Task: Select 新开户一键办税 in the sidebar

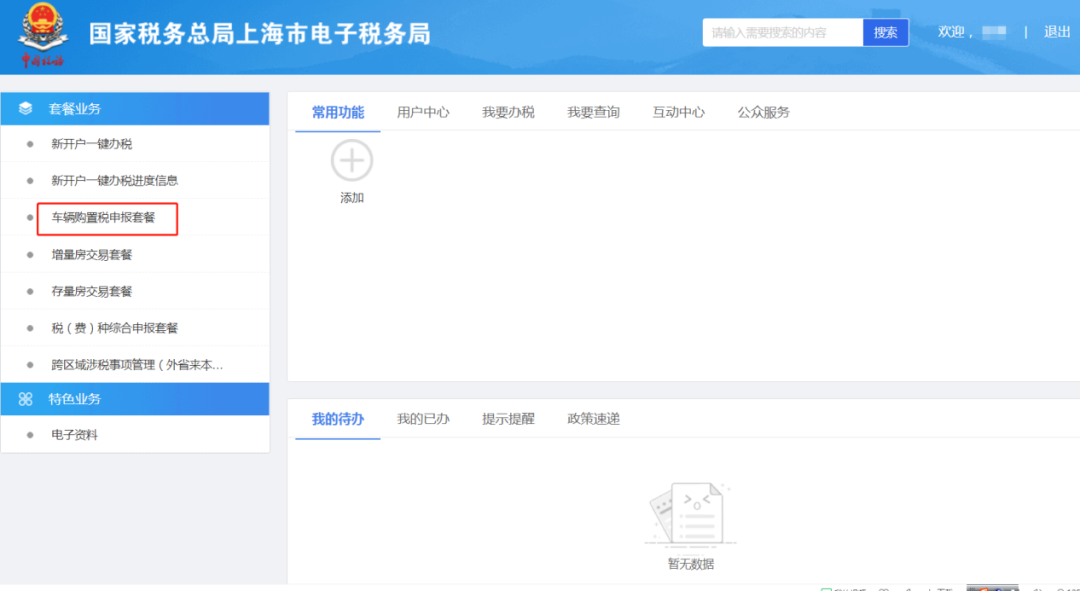Action: [x=92, y=144]
